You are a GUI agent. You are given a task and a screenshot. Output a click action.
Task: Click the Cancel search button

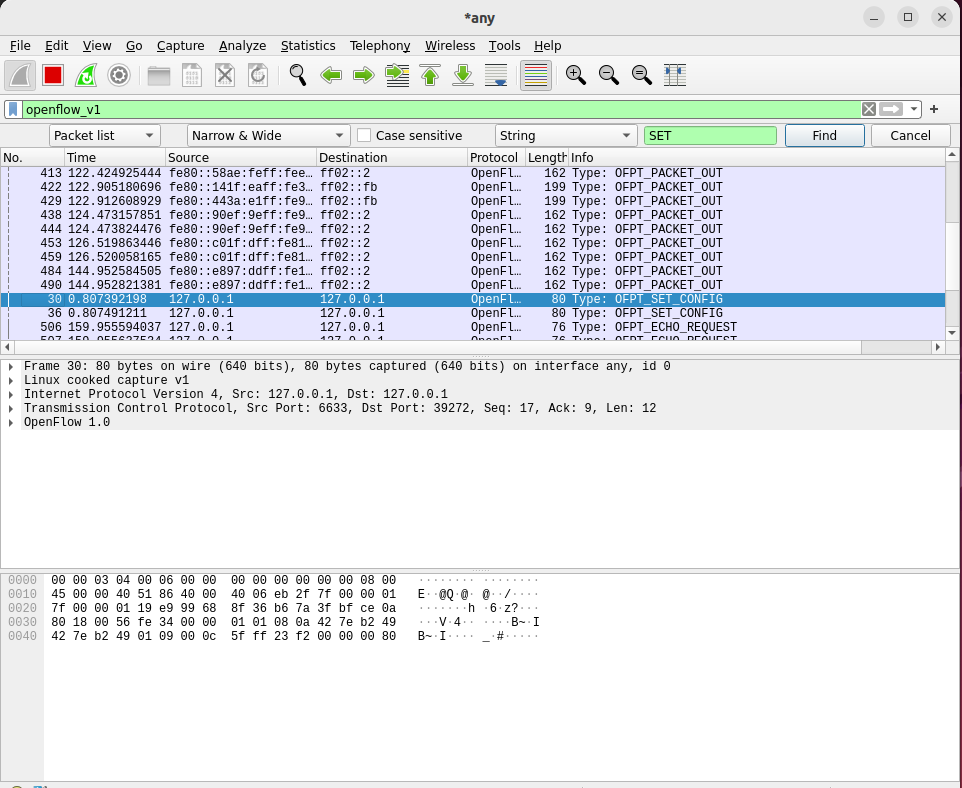click(x=910, y=136)
